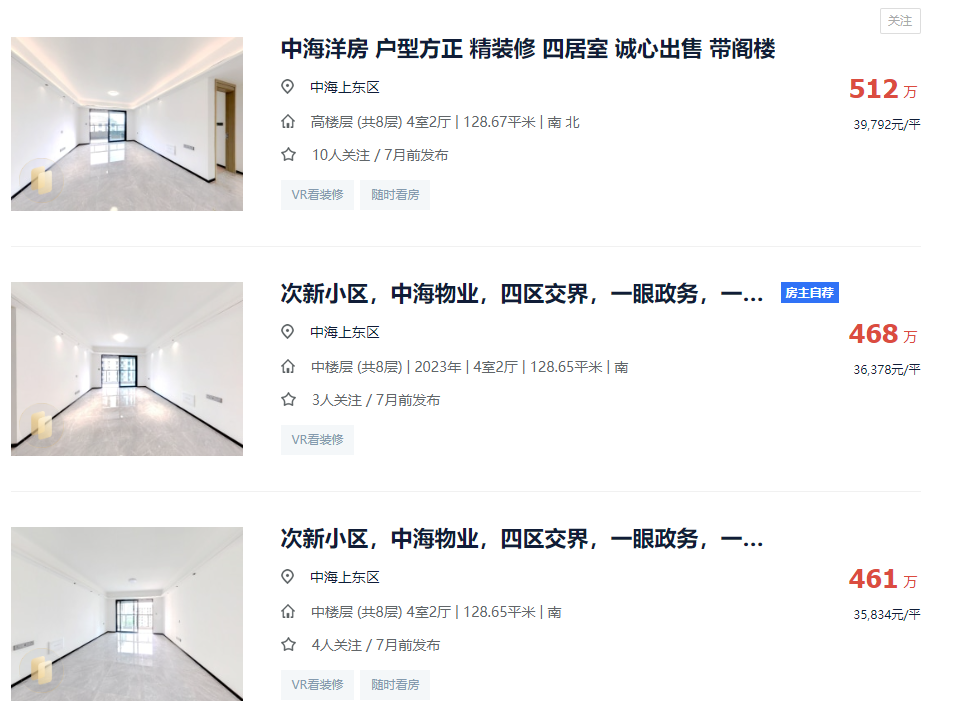This screenshot has width=964, height=706.
Task: Click the 中海上东区 link in the 461万 listing
Action: pyautogui.click(x=344, y=577)
